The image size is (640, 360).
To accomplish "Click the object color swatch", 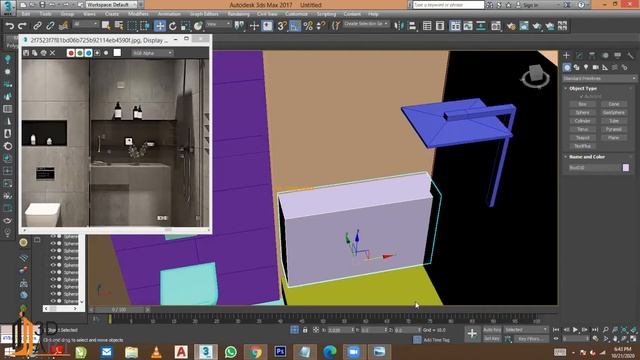I will [x=626, y=168].
